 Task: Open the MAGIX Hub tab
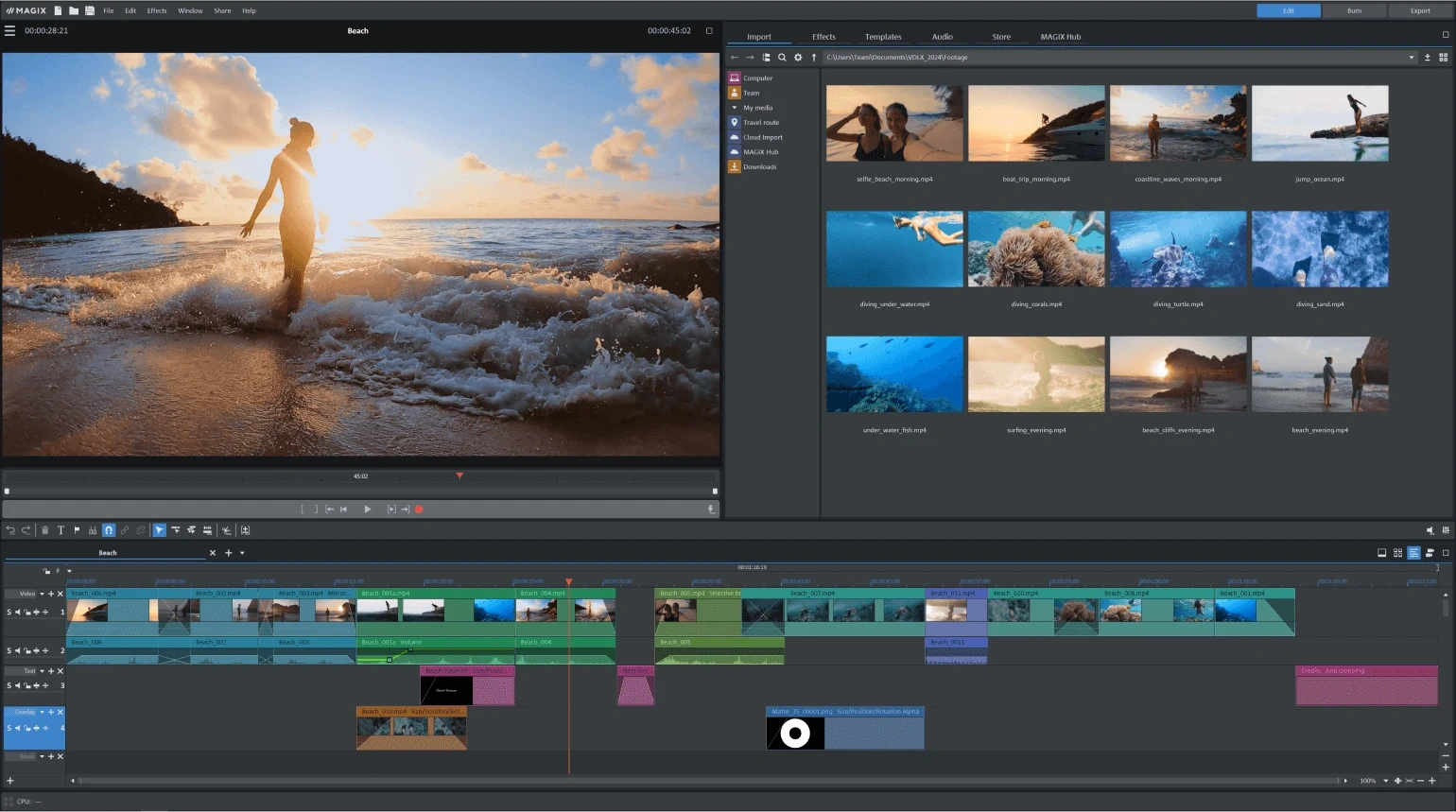tap(1061, 37)
